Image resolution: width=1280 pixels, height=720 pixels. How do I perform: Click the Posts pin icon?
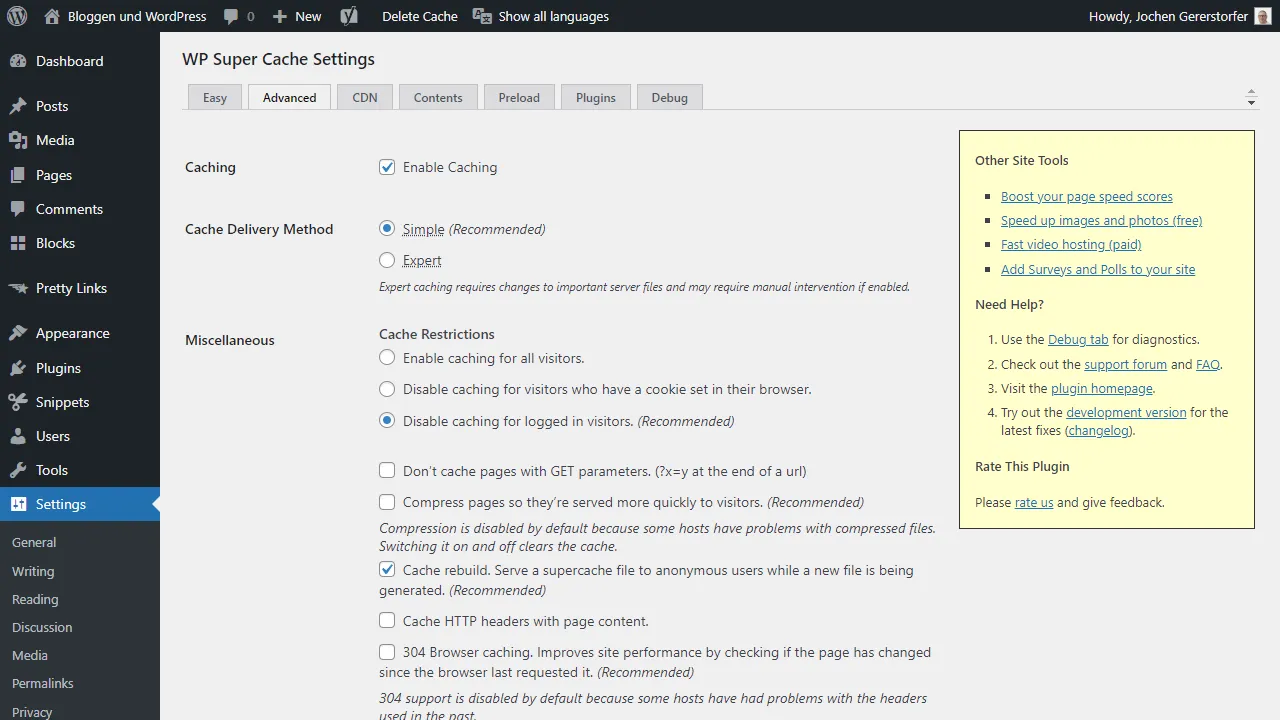18,106
